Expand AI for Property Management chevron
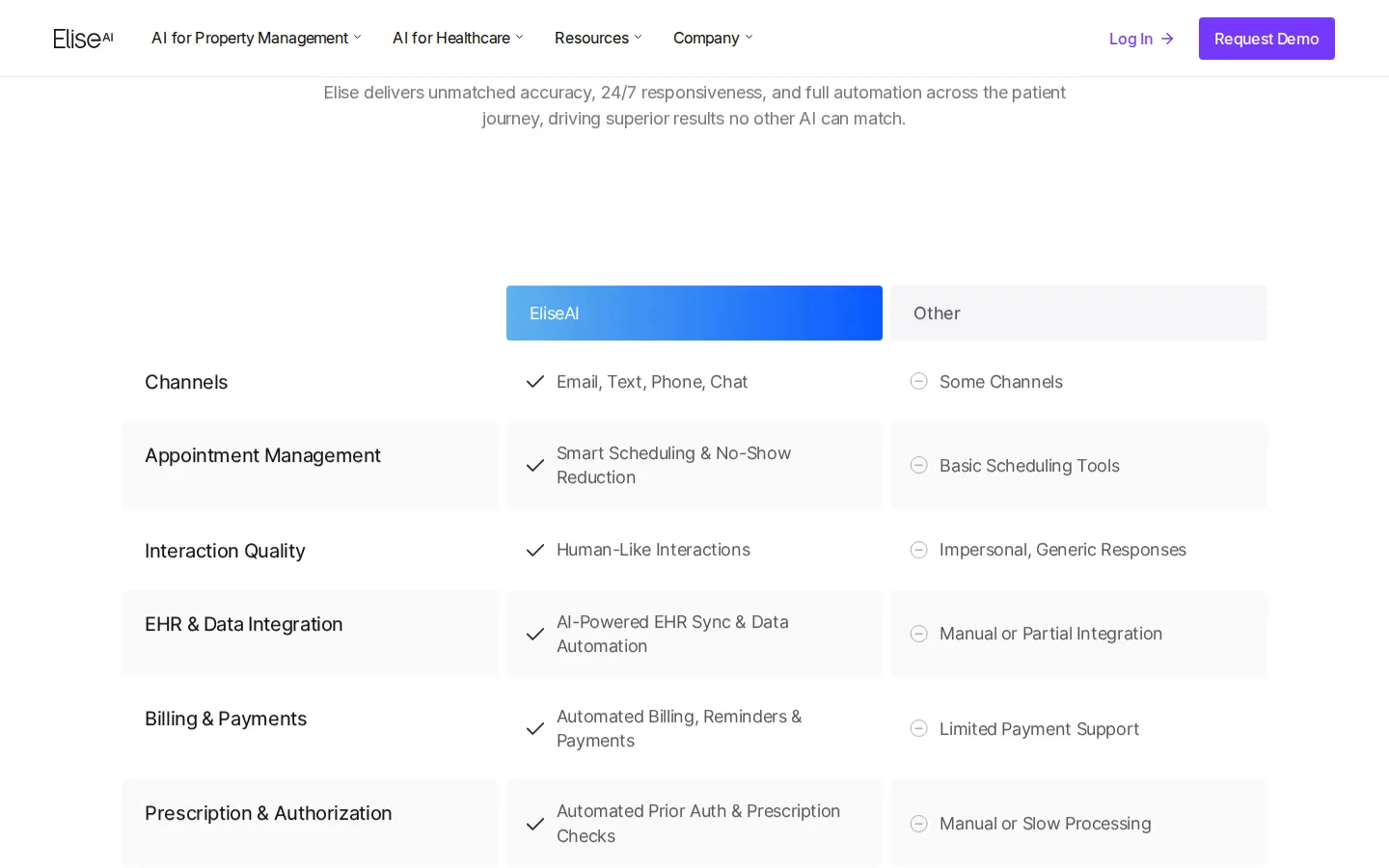Viewport: 1389px width, 868px height. pos(358,38)
